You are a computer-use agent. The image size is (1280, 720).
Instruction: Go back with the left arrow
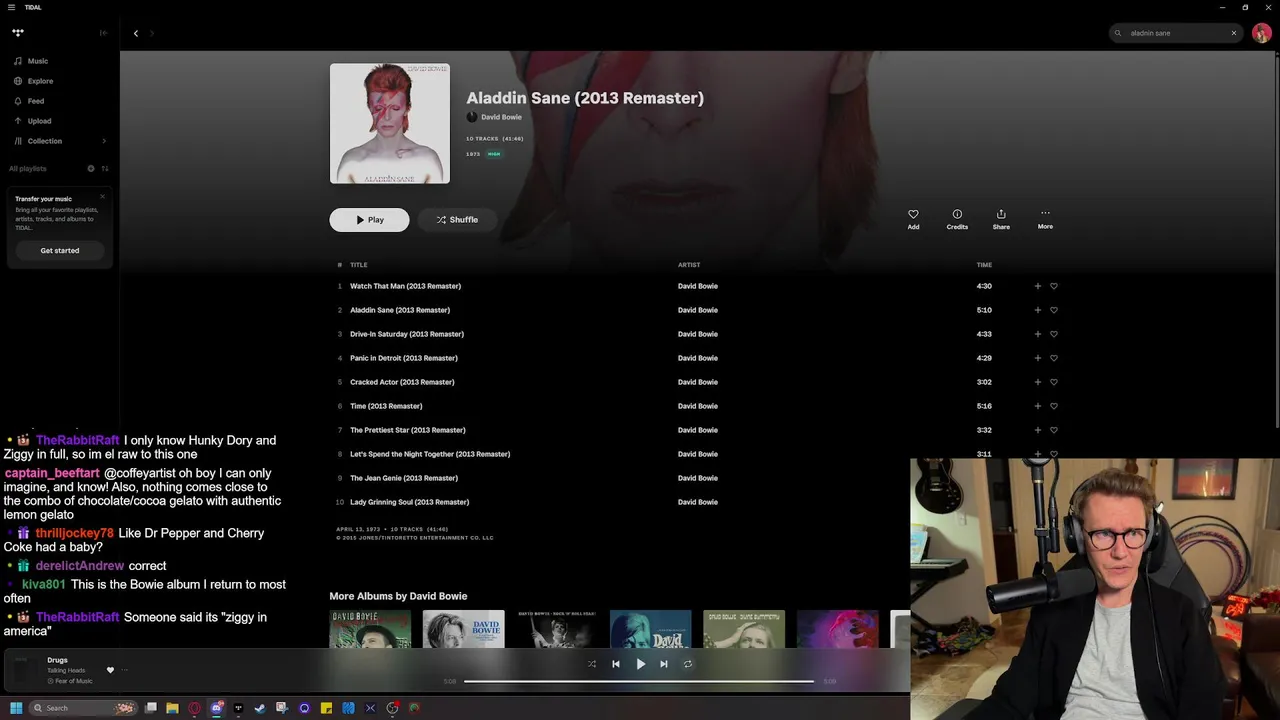tap(136, 33)
